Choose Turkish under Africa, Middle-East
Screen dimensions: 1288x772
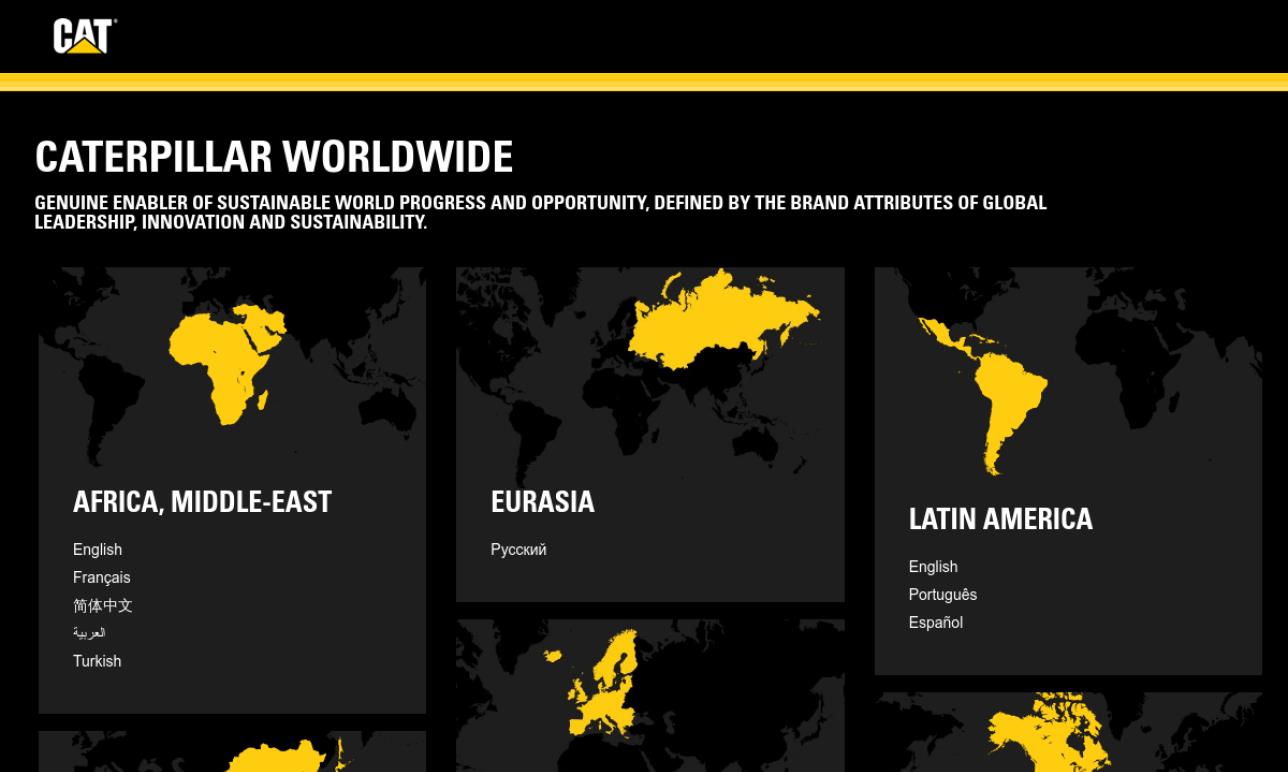coord(96,661)
